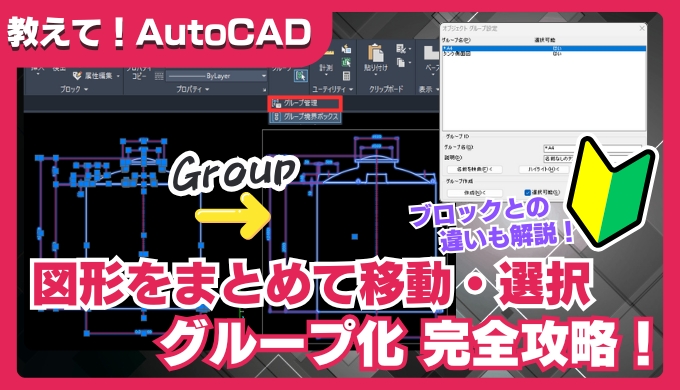Select グループ境界ボックス from the group dropdown menu
Screen dimensions: 680x390
[x=305, y=117]
